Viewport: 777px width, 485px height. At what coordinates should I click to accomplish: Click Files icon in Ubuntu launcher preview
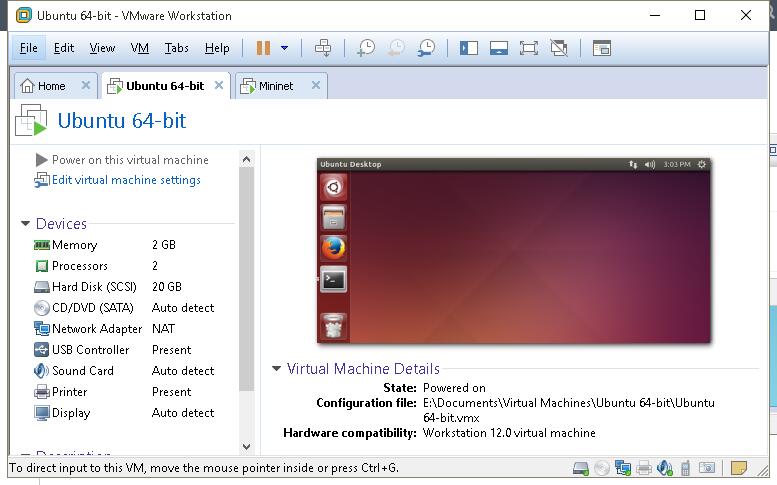(x=333, y=218)
